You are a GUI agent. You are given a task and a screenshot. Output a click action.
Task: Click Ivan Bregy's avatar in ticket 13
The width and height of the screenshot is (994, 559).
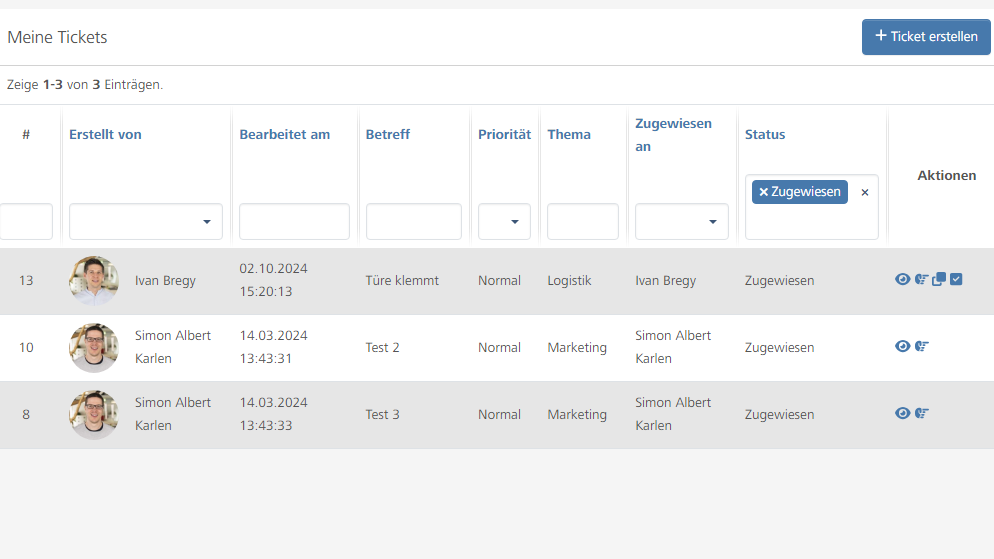(x=94, y=281)
